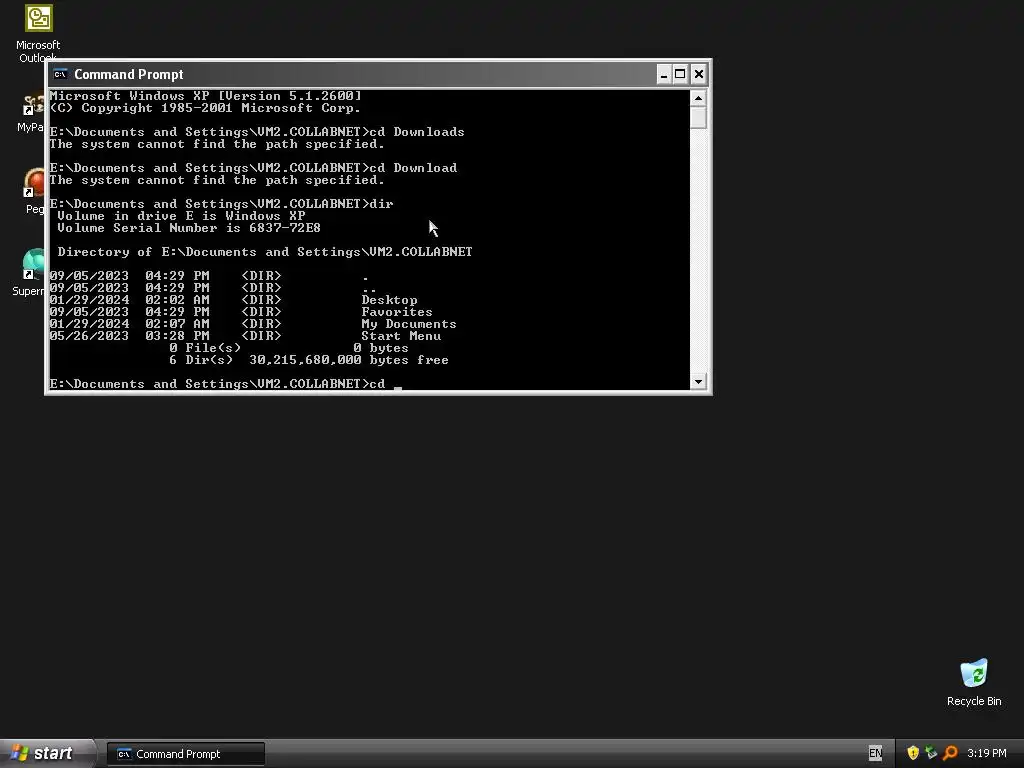This screenshot has height=768, width=1024.
Task: Click the Command Prompt title bar icon
Action: pos(60,74)
